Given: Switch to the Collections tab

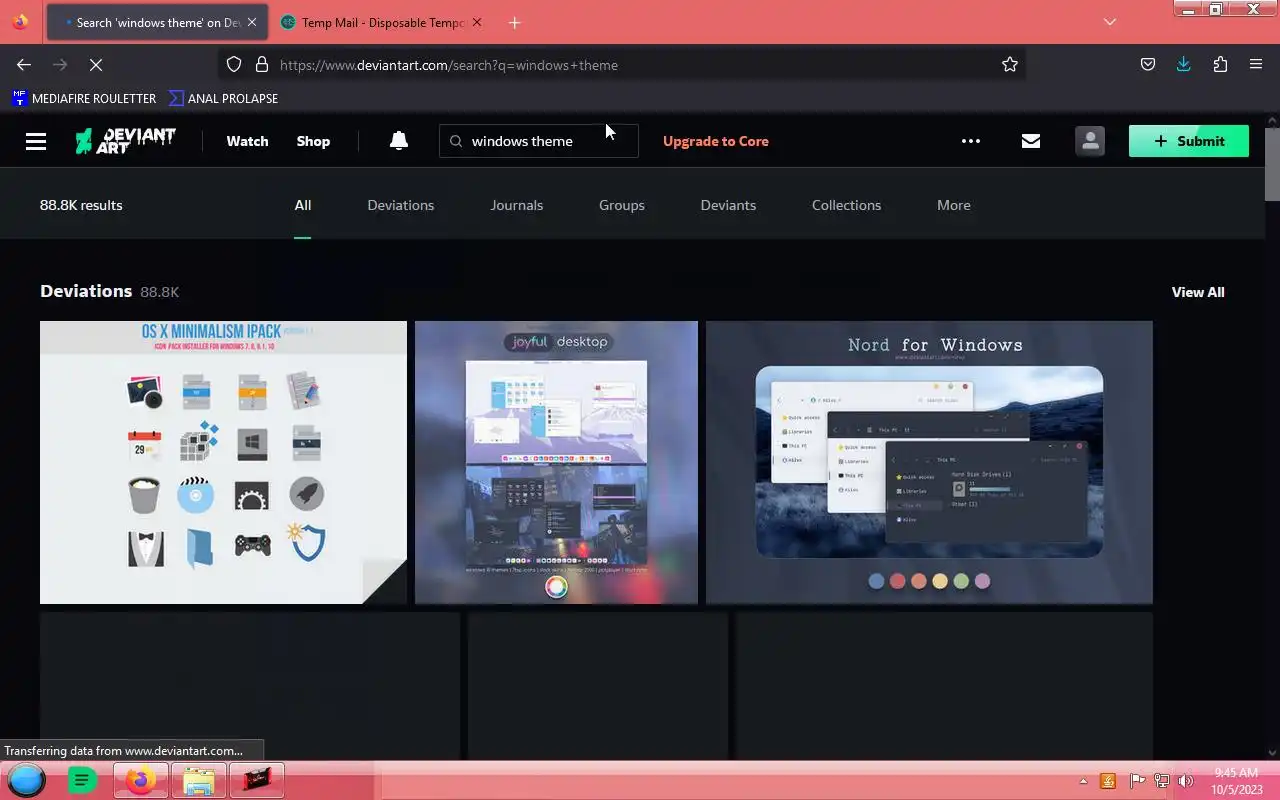Looking at the screenshot, I should coord(846,205).
